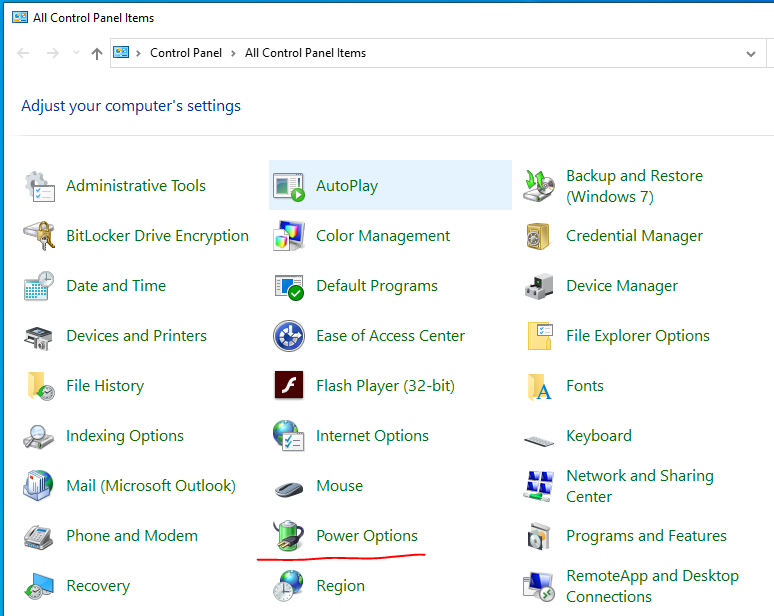Open the File History link
This screenshot has width=774, height=616.
(x=105, y=386)
